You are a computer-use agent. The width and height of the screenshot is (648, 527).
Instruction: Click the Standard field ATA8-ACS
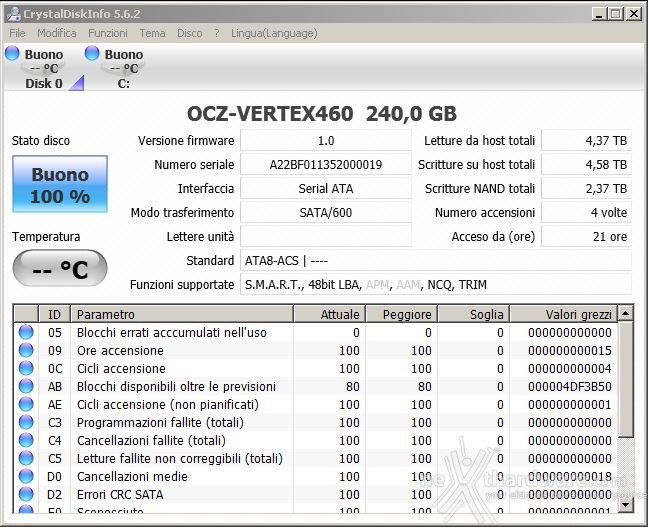click(436, 260)
